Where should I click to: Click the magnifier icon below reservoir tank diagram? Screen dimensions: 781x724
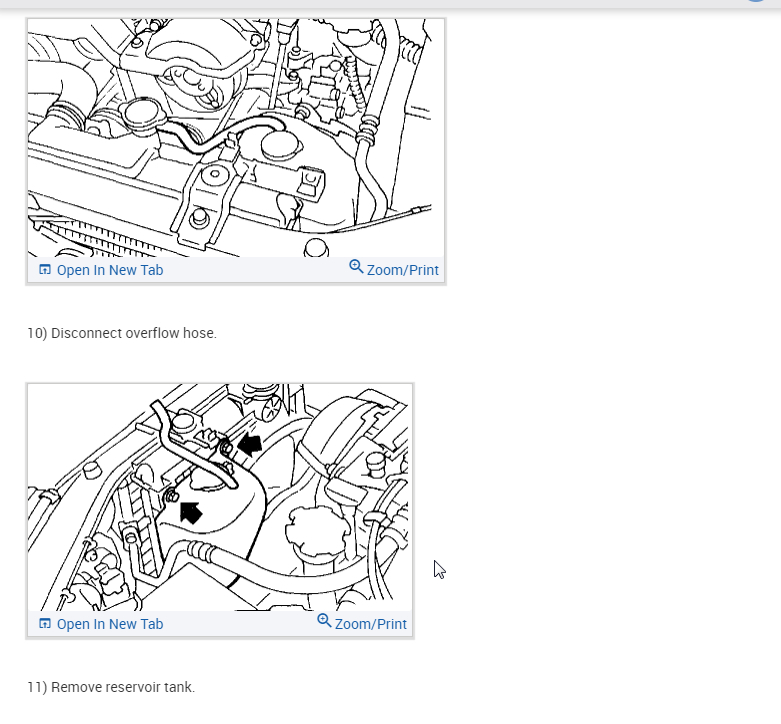pos(324,620)
